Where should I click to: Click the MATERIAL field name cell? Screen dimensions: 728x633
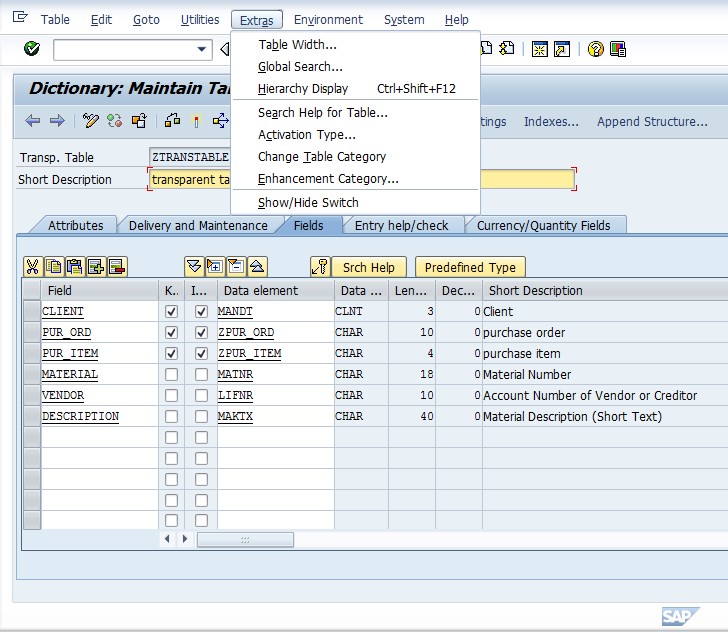click(99, 374)
